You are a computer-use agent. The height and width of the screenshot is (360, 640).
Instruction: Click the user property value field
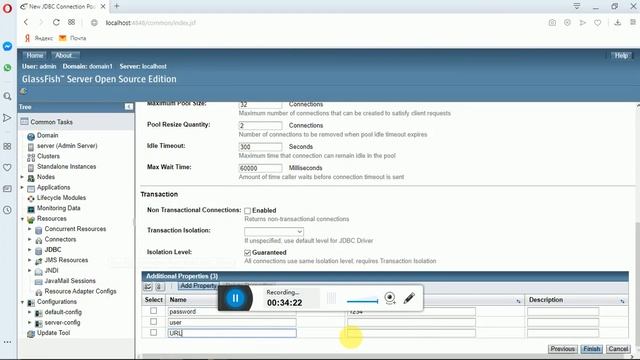[411, 322]
